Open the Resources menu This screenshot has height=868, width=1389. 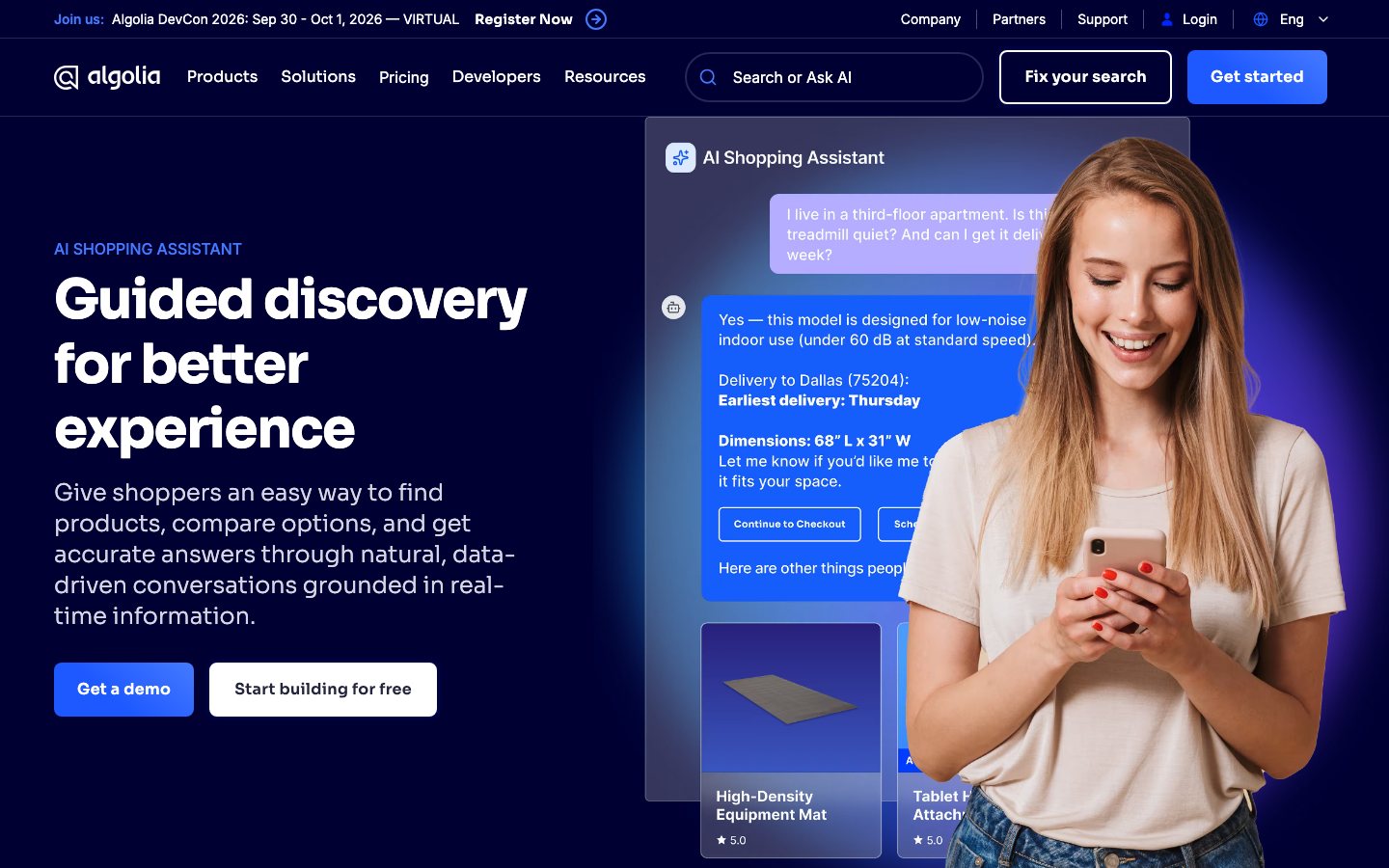(605, 76)
